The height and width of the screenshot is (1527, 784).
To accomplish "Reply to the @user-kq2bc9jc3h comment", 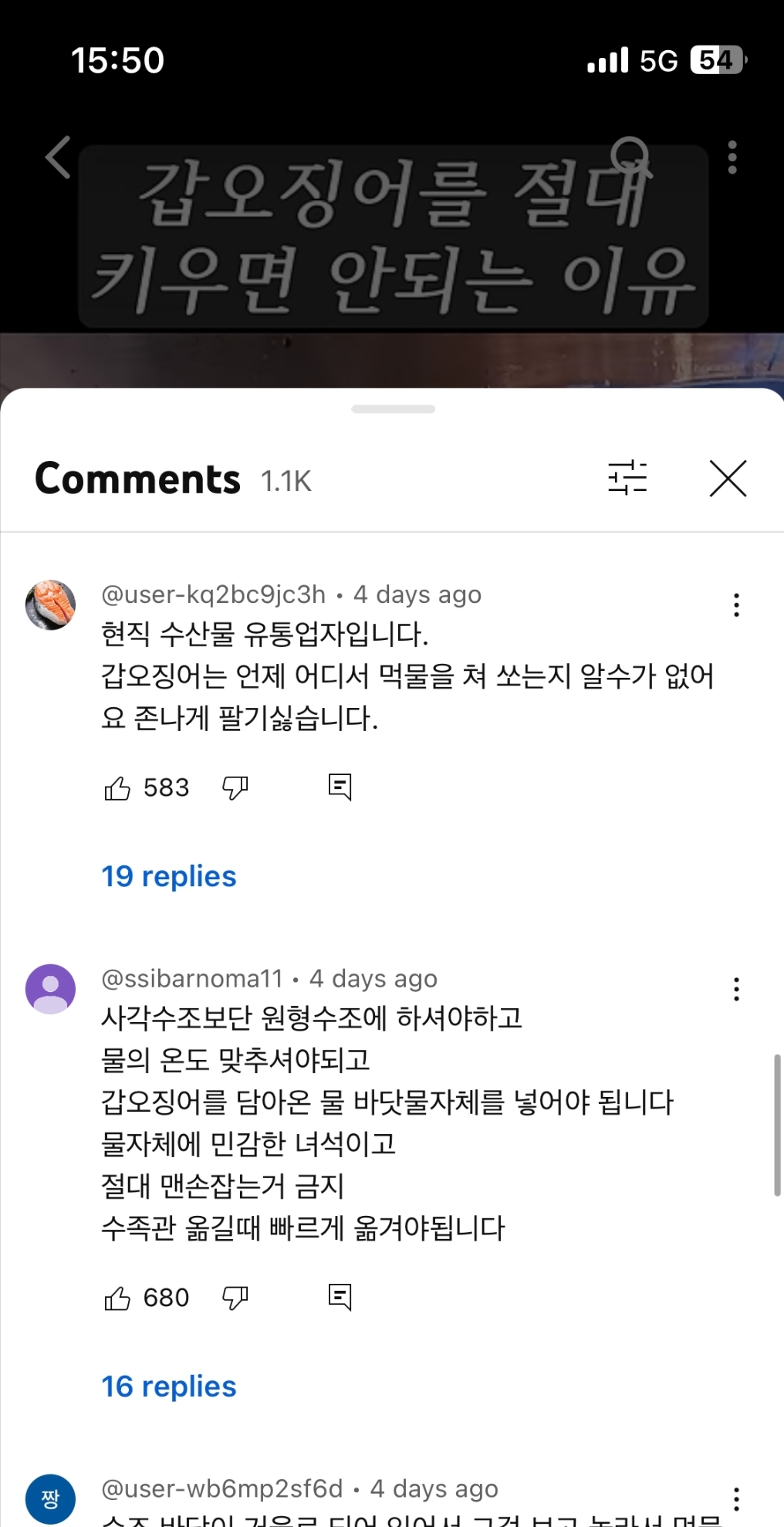I will pyautogui.click(x=340, y=787).
